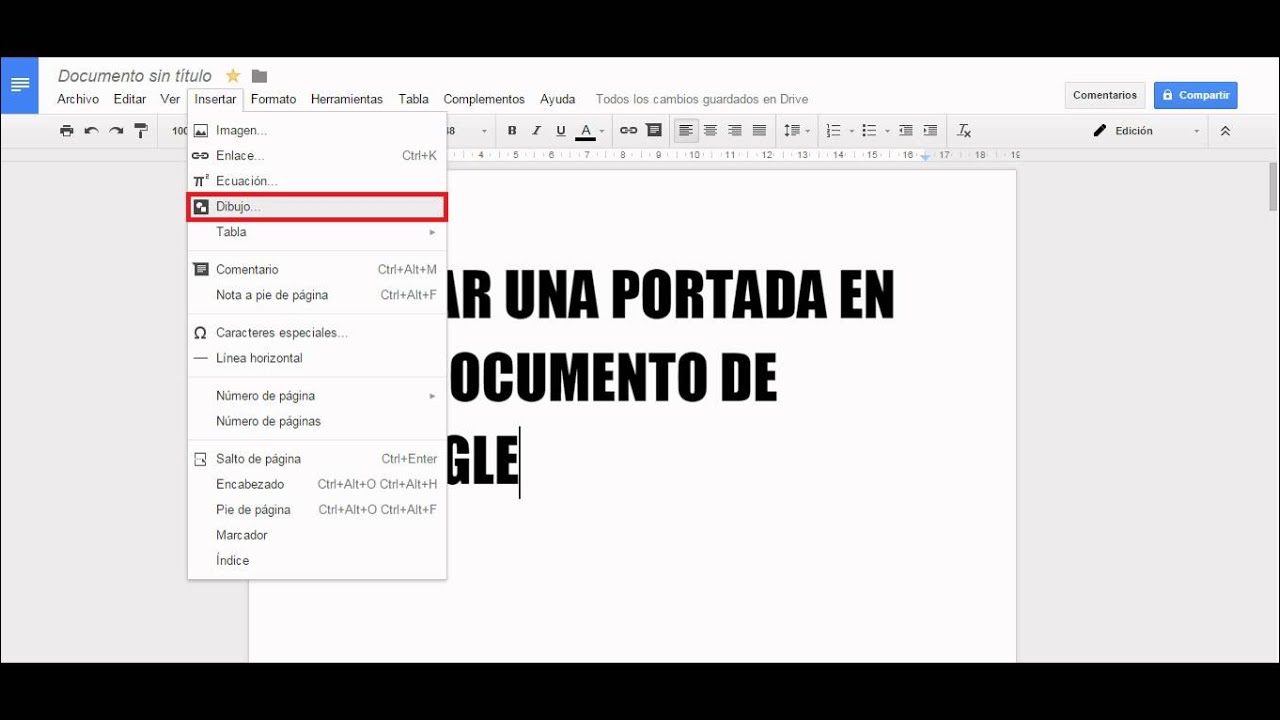Collapse menus with the double chevron icon
The height and width of the screenshot is (720, 1280).
(1225, 131)
